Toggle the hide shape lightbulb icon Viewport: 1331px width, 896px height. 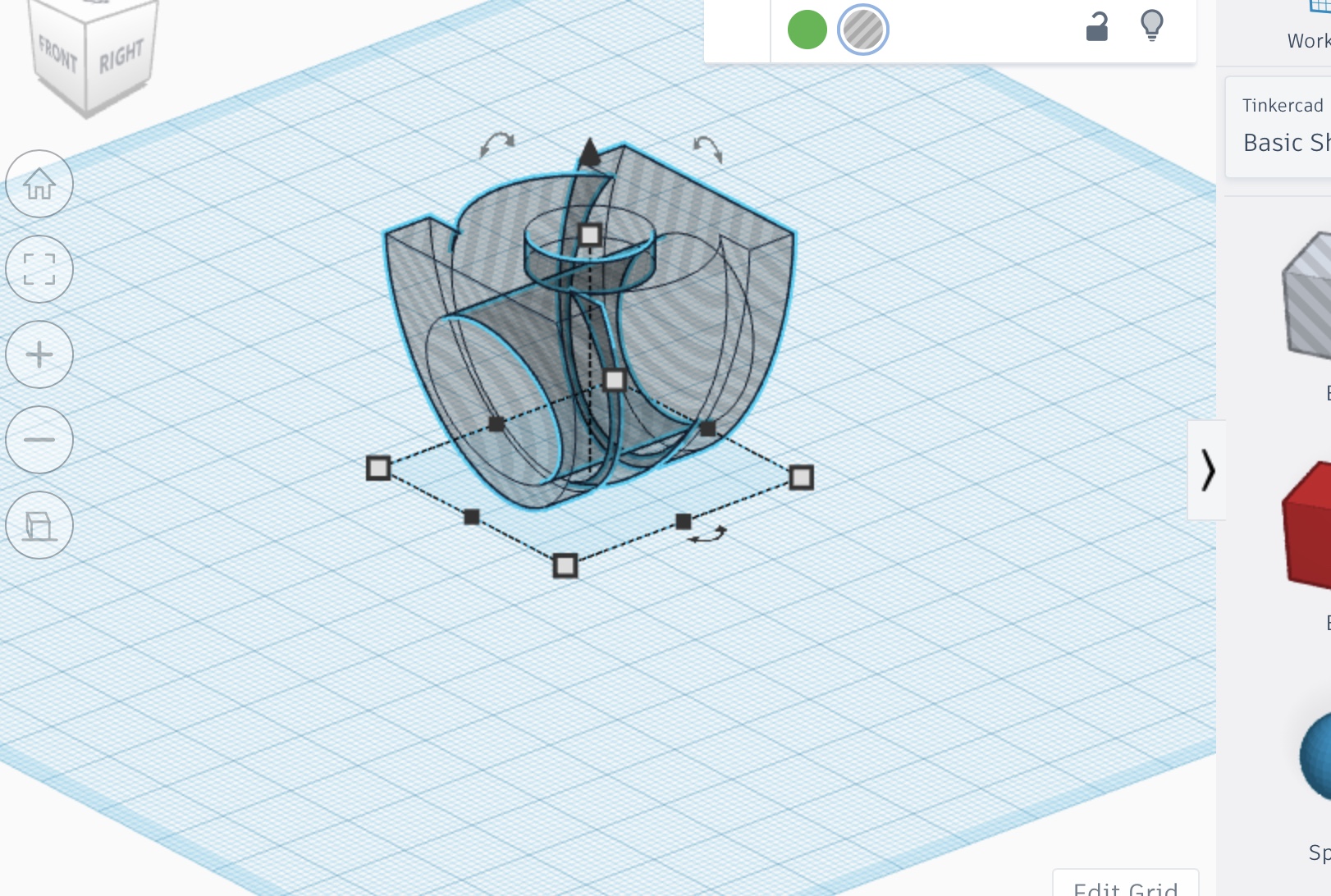pos(1152,25)
